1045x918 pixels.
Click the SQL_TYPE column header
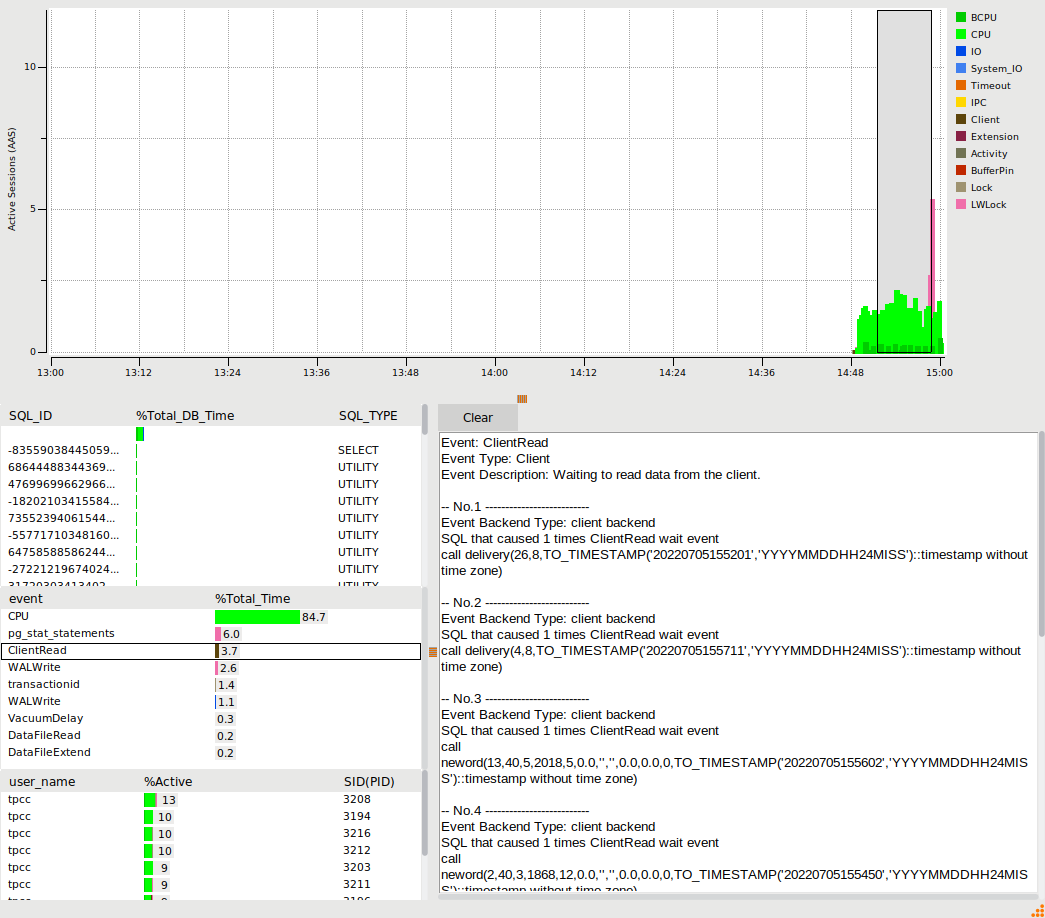tap(368, 416)
